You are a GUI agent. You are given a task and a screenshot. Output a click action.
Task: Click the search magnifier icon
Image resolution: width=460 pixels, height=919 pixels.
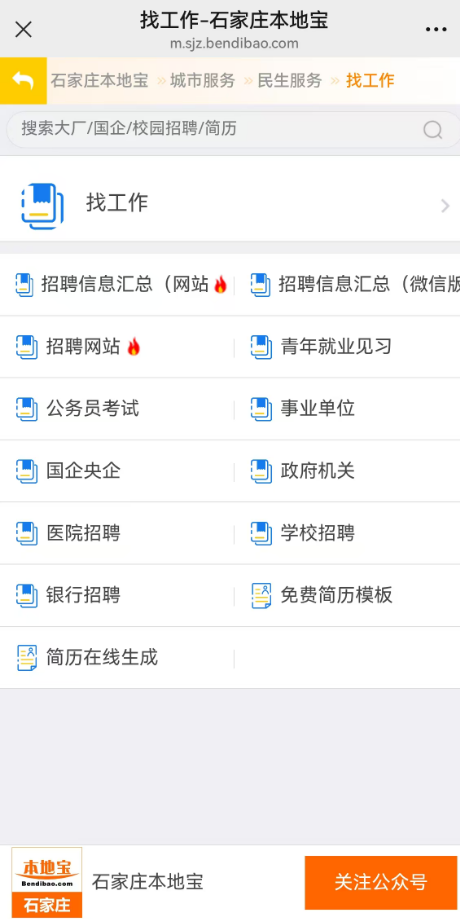pyautogui.click(x=432, y=130)
